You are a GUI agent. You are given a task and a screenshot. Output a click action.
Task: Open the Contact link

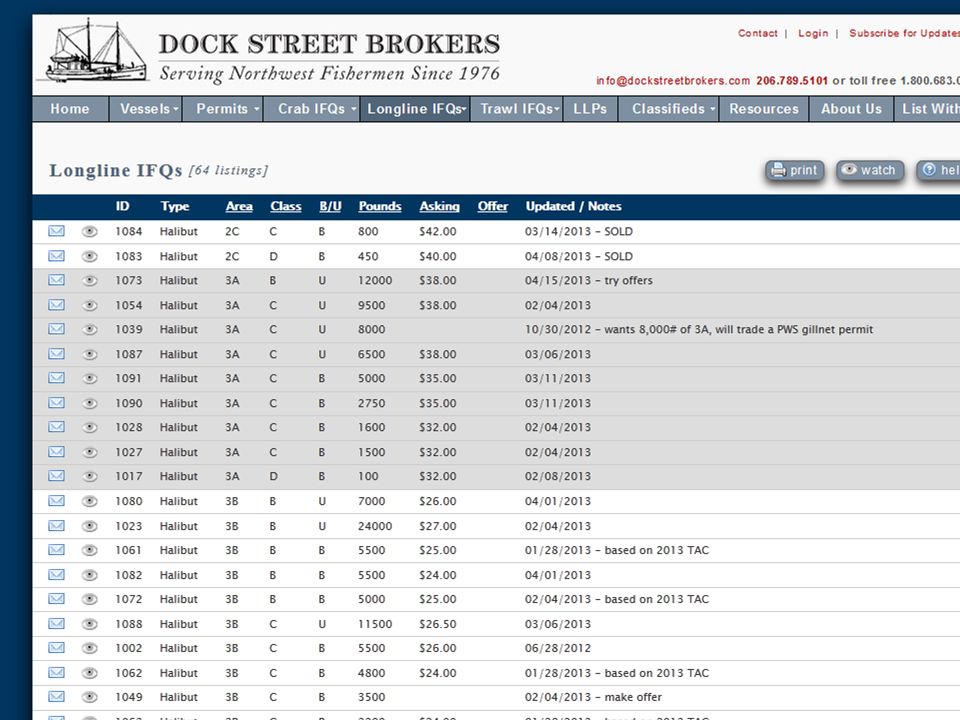pos(757,33)
